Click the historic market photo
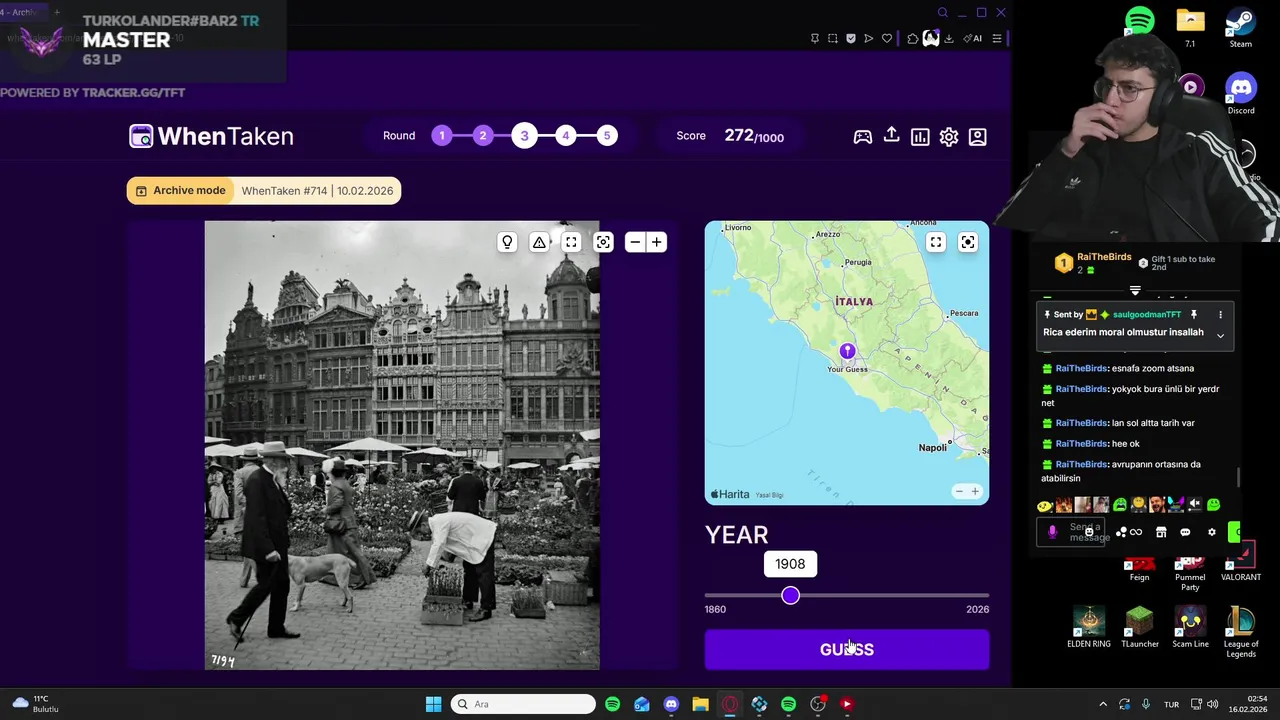This screenshot has width=1280, height=720. click(x=402, y=445)
